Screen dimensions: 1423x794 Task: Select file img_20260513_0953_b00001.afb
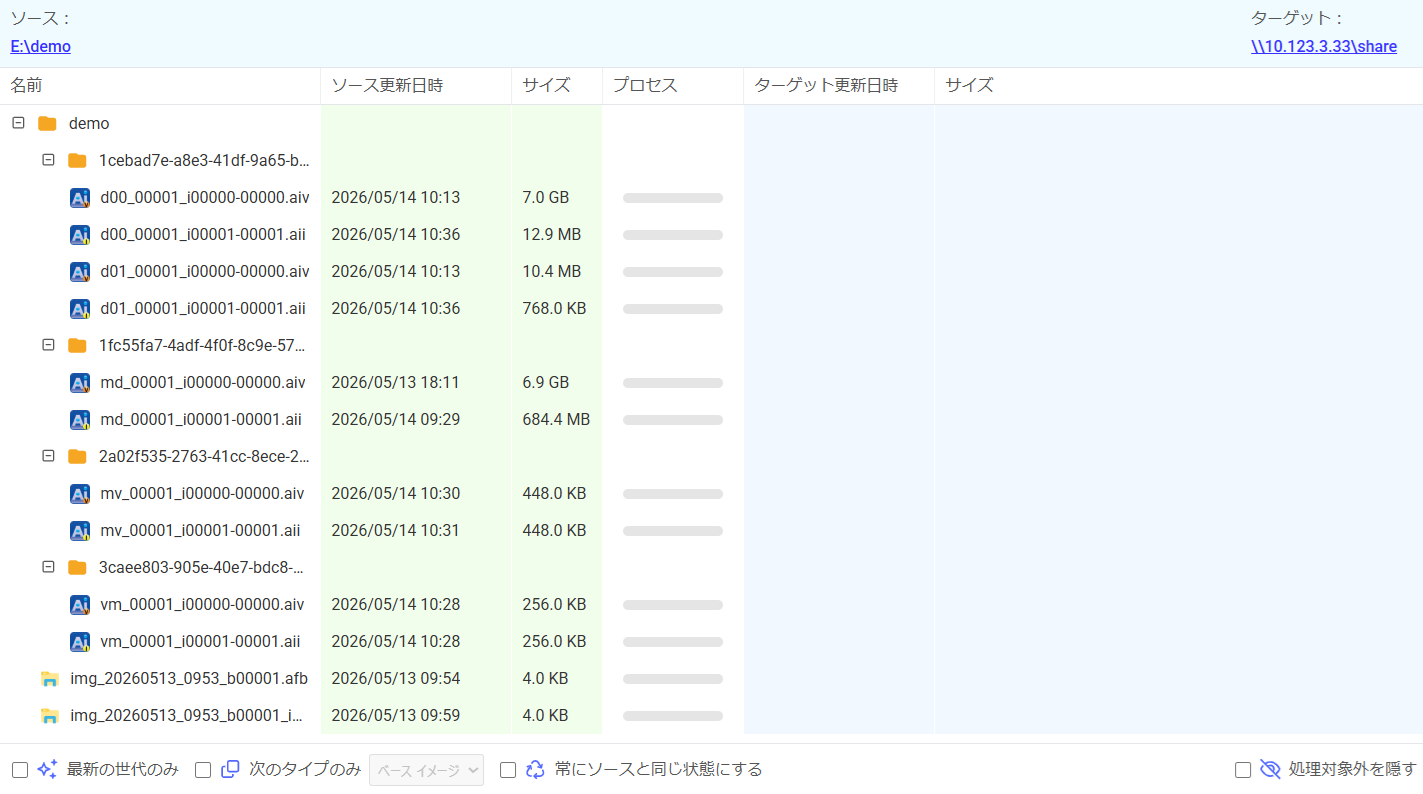(x=189, y=679)
